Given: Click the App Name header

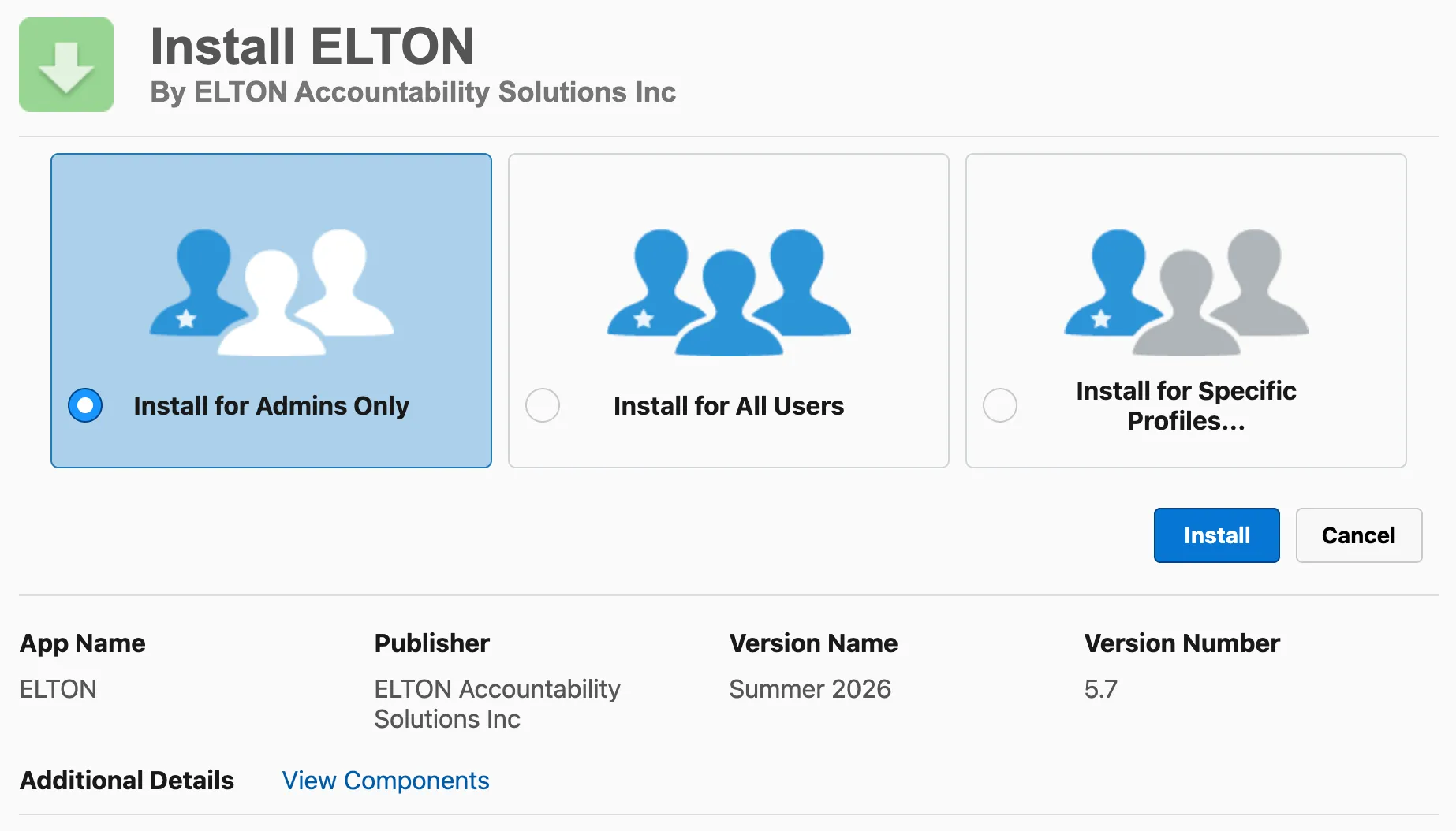Looking at the screenshot, I should (x=82, y=643).
